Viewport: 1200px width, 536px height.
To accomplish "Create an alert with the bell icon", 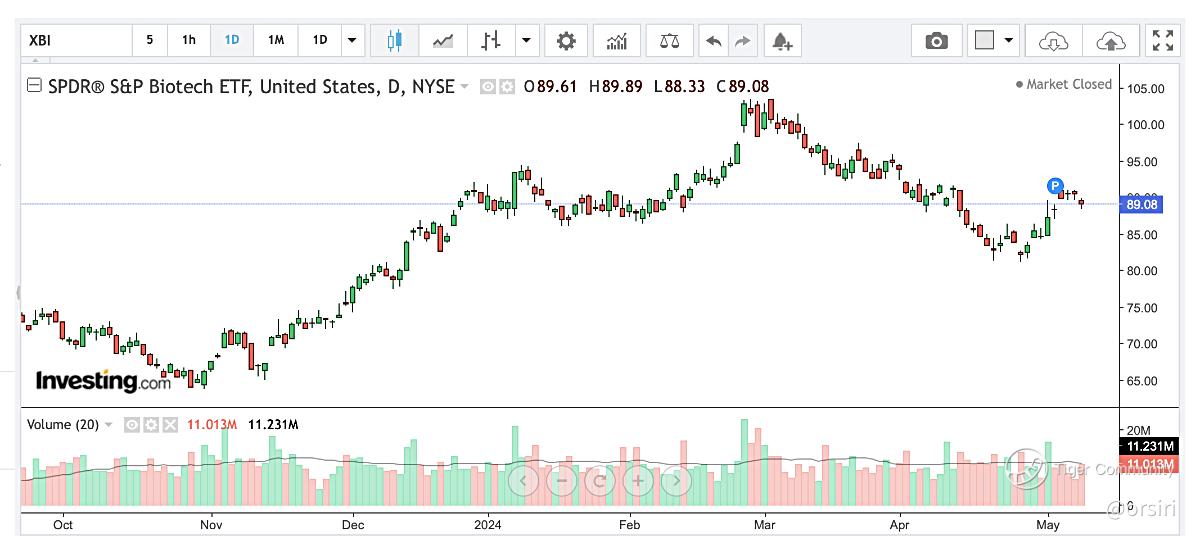I will pos(781,40).
